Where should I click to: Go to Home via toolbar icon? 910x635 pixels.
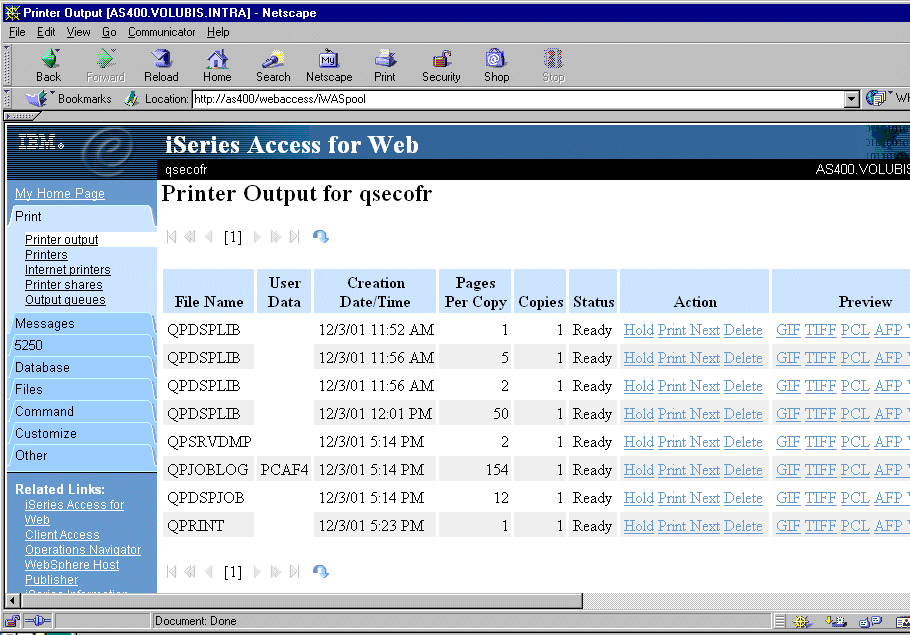click(217, 65)
